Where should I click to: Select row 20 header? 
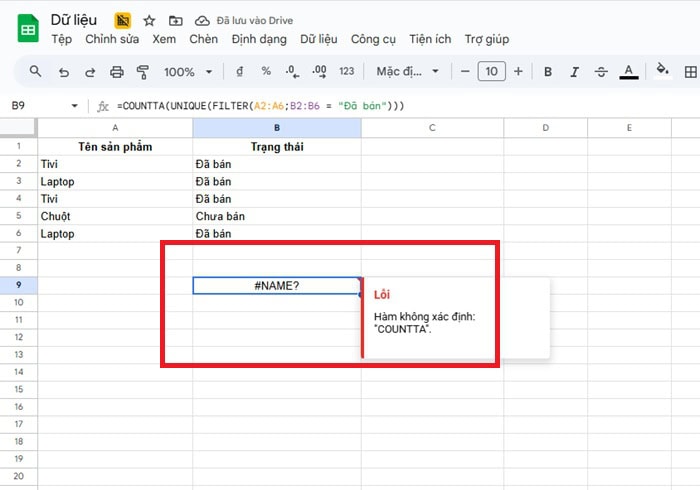point(18,476)
